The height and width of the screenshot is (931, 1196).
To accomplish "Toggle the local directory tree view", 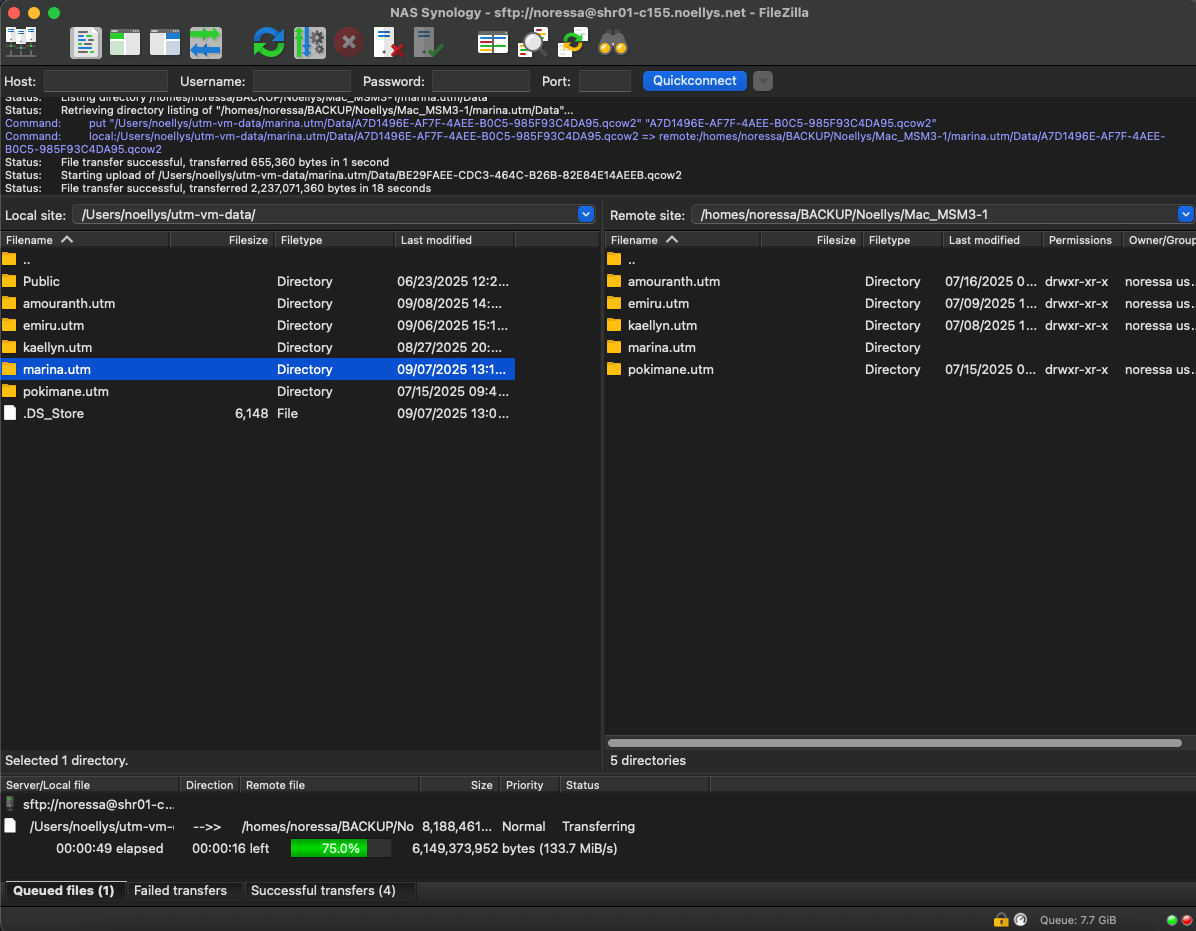I will click(x=125, y=42).
